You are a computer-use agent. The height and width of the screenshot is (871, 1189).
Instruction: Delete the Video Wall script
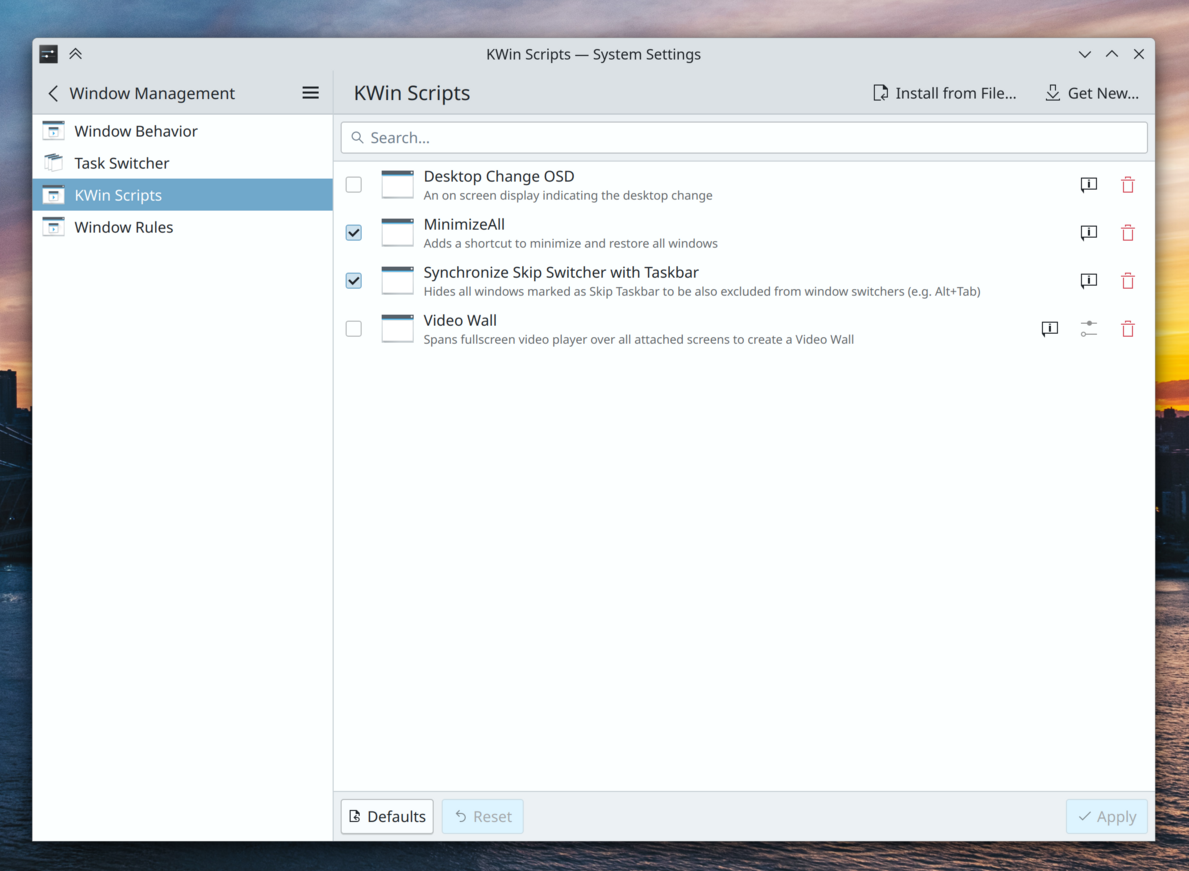pyautogui.click(x=1128, y=328)
